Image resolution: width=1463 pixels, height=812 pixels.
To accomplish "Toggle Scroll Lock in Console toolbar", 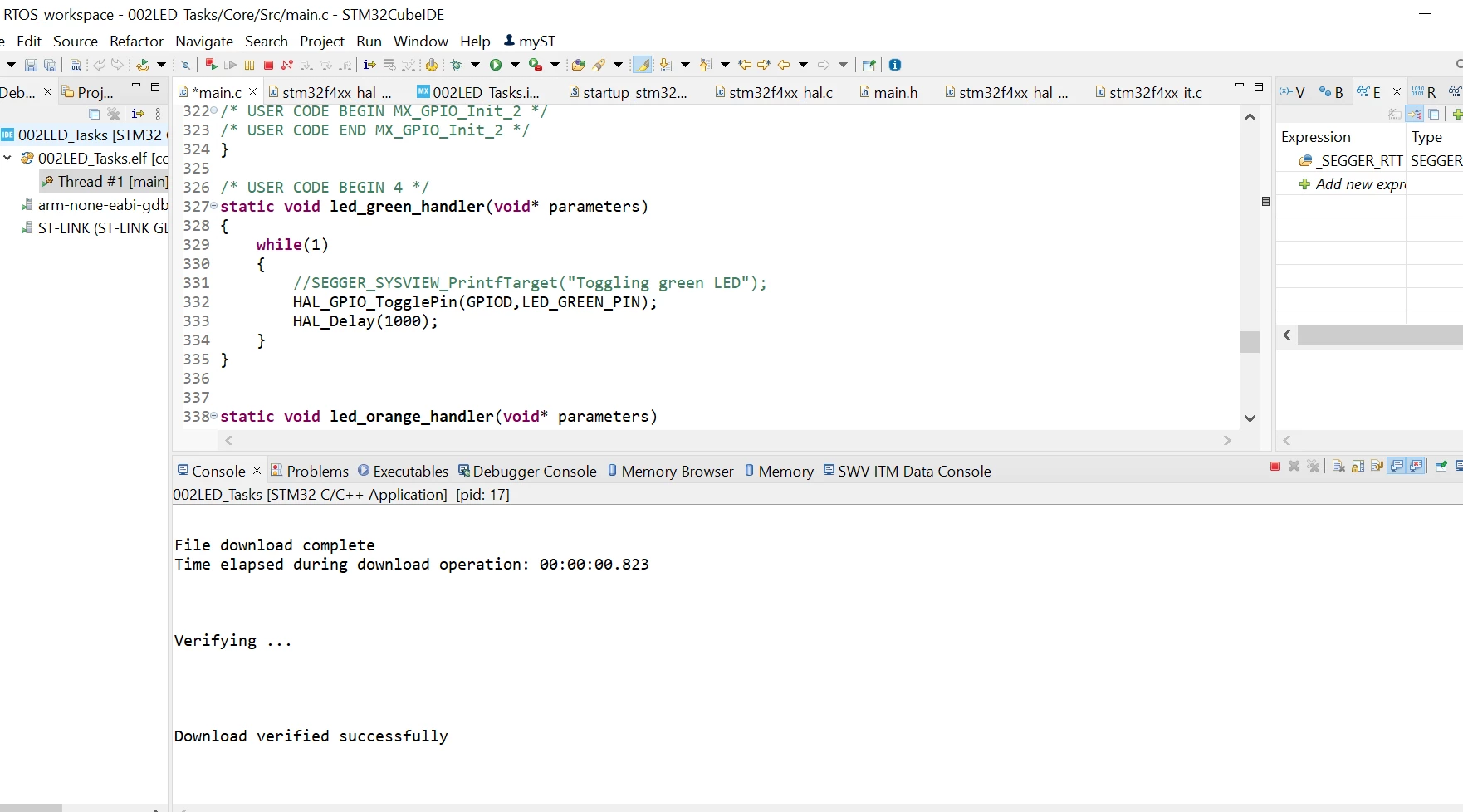I will click(x=1358, y=467).
